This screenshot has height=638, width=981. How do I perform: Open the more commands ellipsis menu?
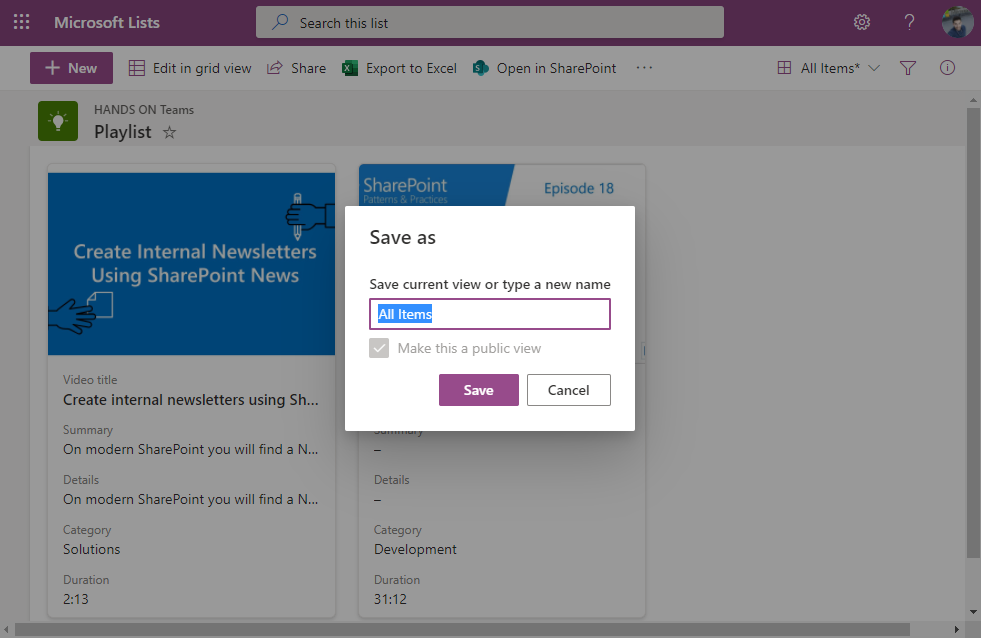pos(644,68)
